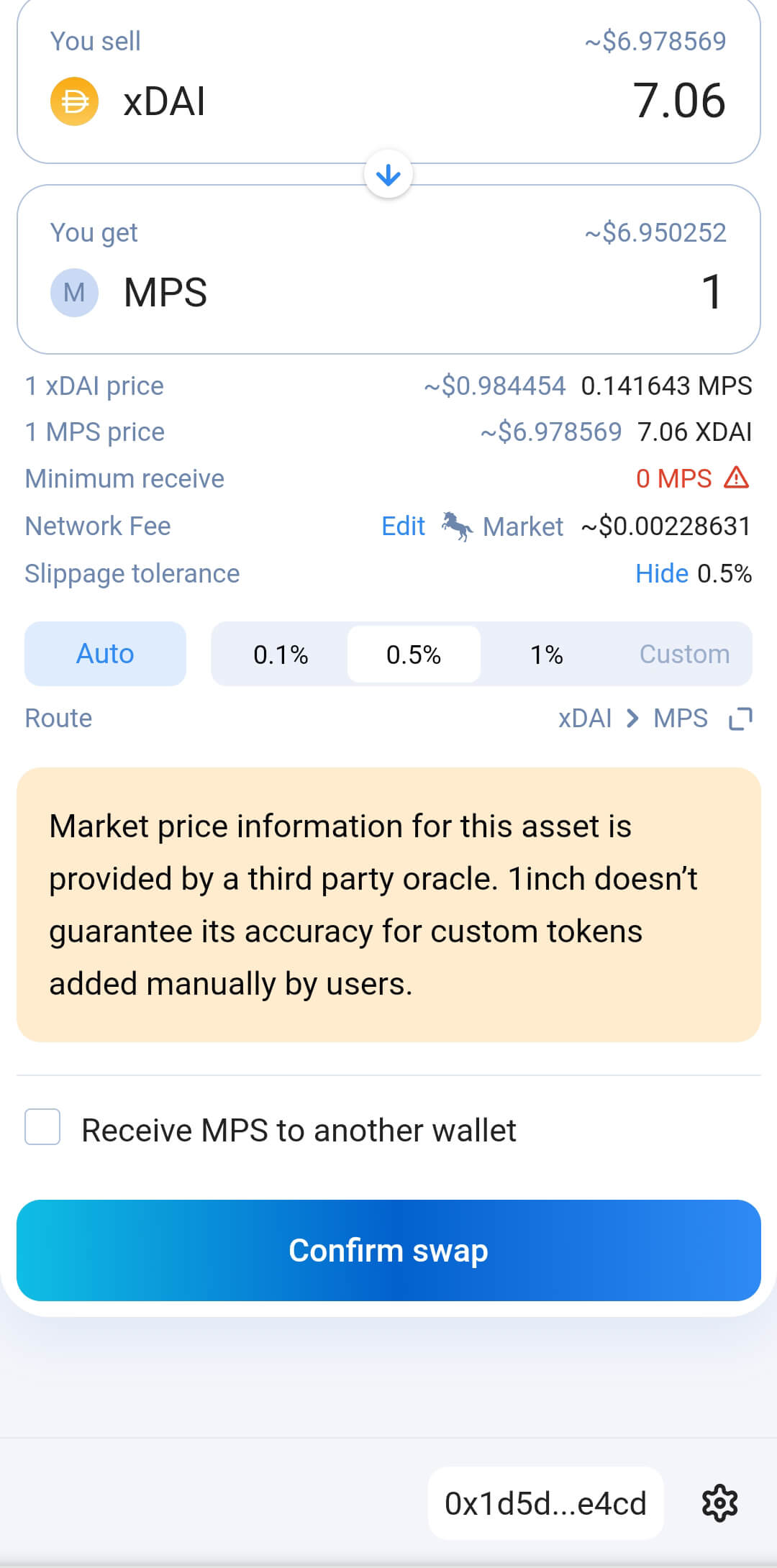Switch to the 0.1% slippage preset
Viewport: 777px width, 1568px height.
click(280, 653)
